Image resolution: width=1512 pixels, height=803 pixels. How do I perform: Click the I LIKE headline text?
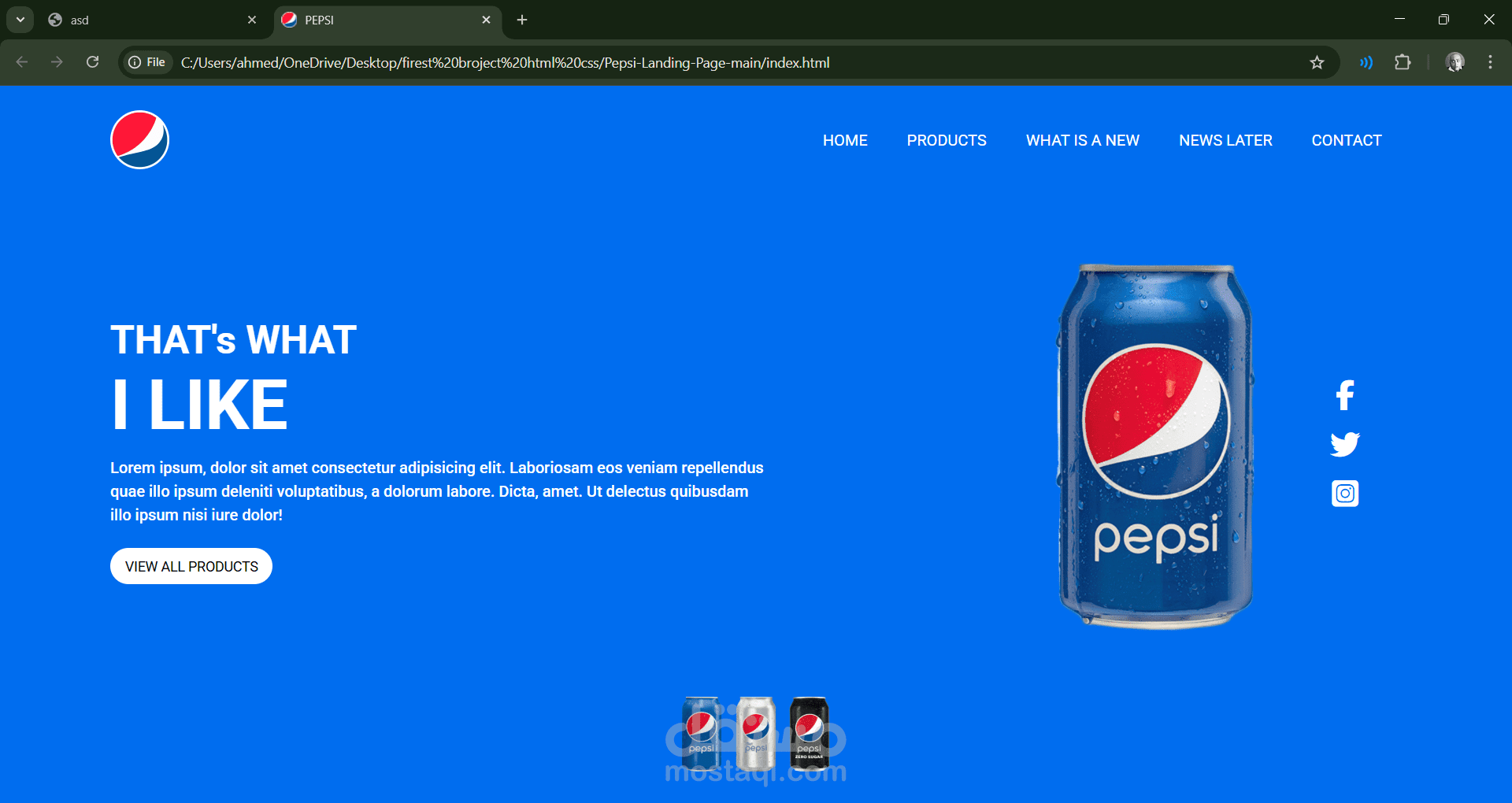pos(200,405)
